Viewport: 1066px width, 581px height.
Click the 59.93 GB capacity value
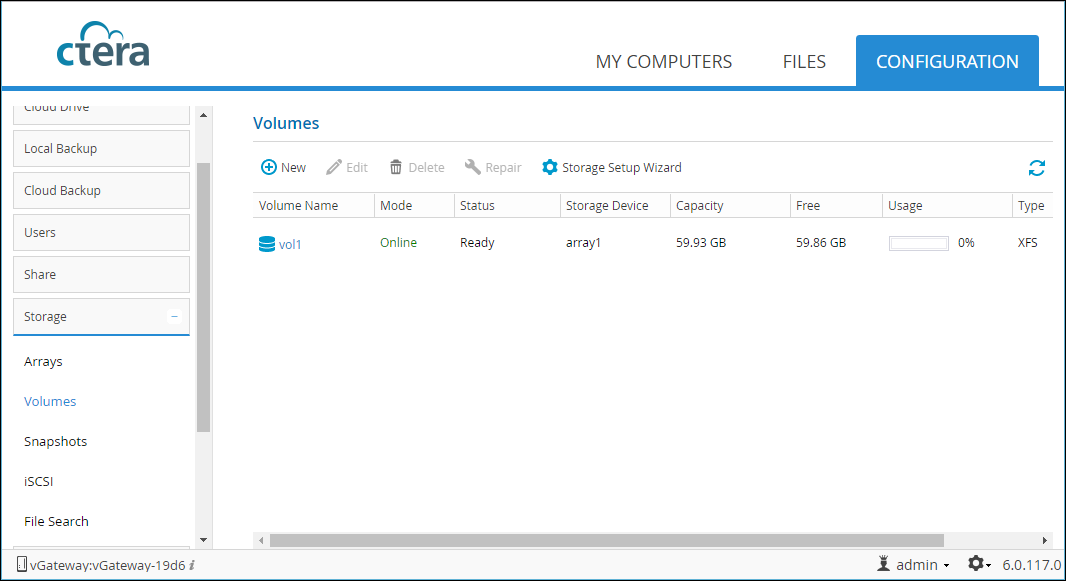[x=701, y=243]
